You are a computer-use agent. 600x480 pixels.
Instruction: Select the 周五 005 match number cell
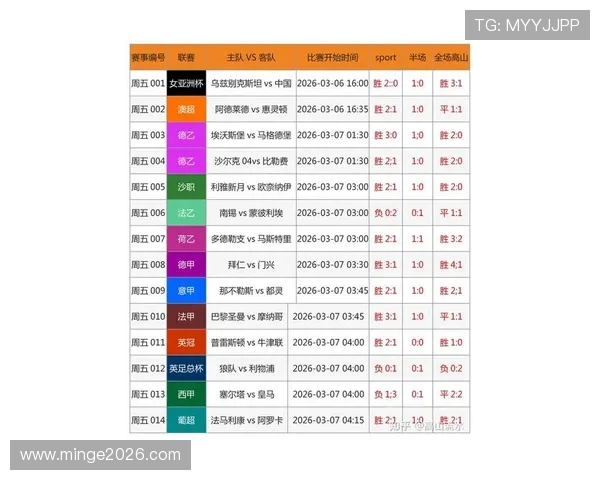tap(148, 187)
